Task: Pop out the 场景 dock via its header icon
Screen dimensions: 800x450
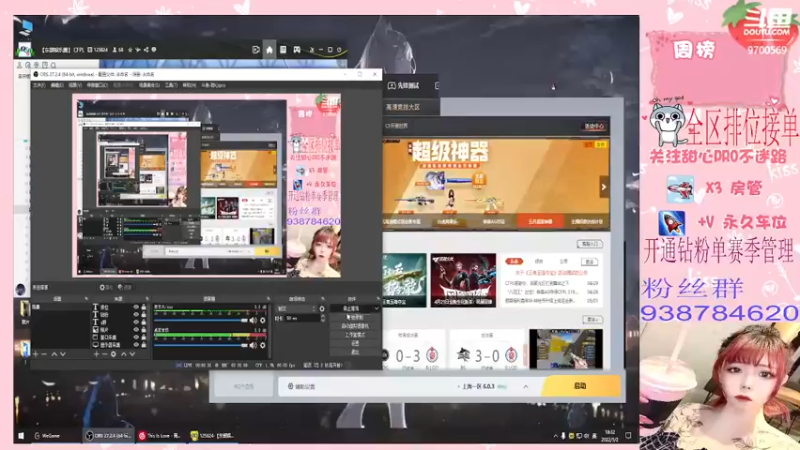Action: [x=86, y=298]
